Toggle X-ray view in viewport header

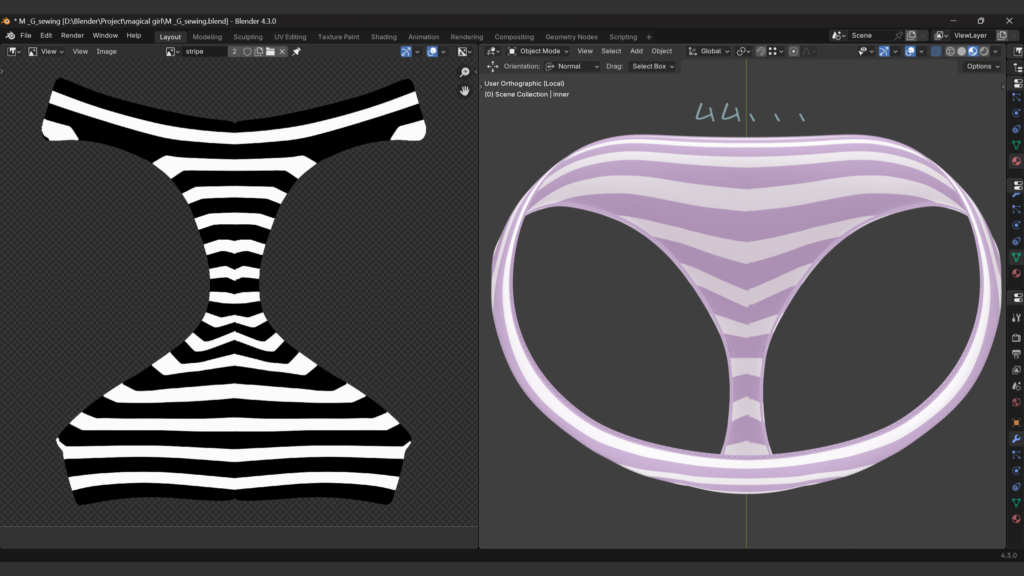pyautogui.click(x=936, y=51)
